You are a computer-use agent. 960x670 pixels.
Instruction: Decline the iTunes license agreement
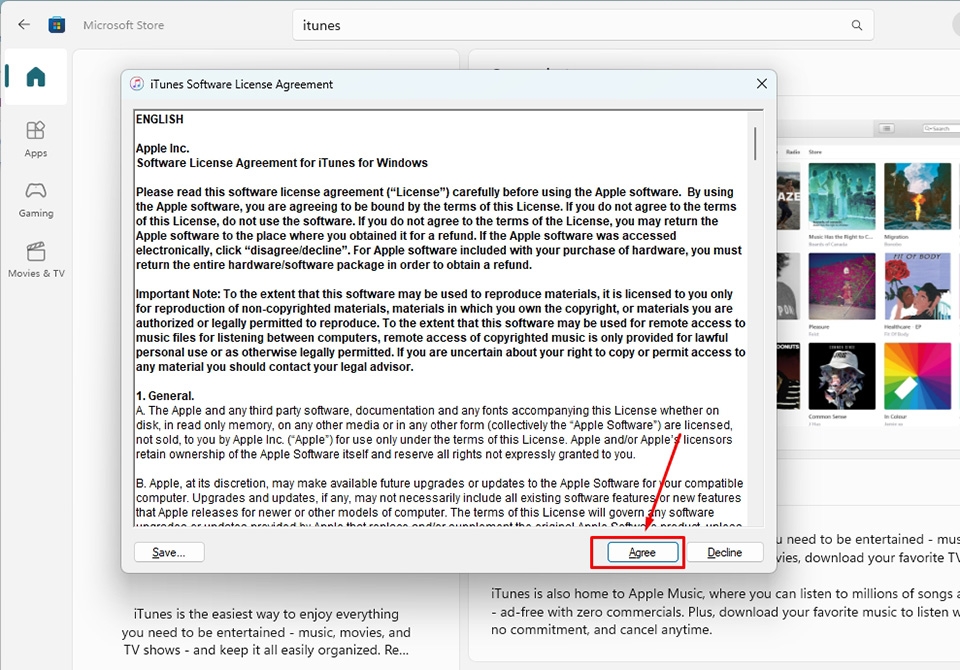[x=724, y=552]
